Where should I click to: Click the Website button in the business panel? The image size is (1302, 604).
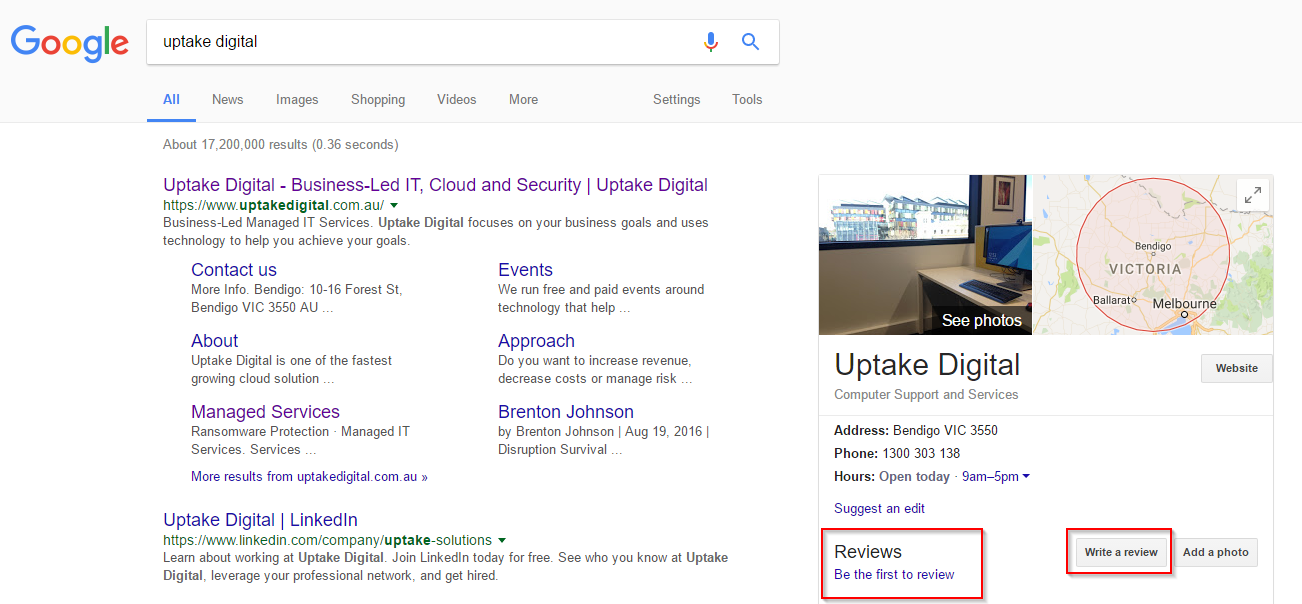[x=1236, y=368]
